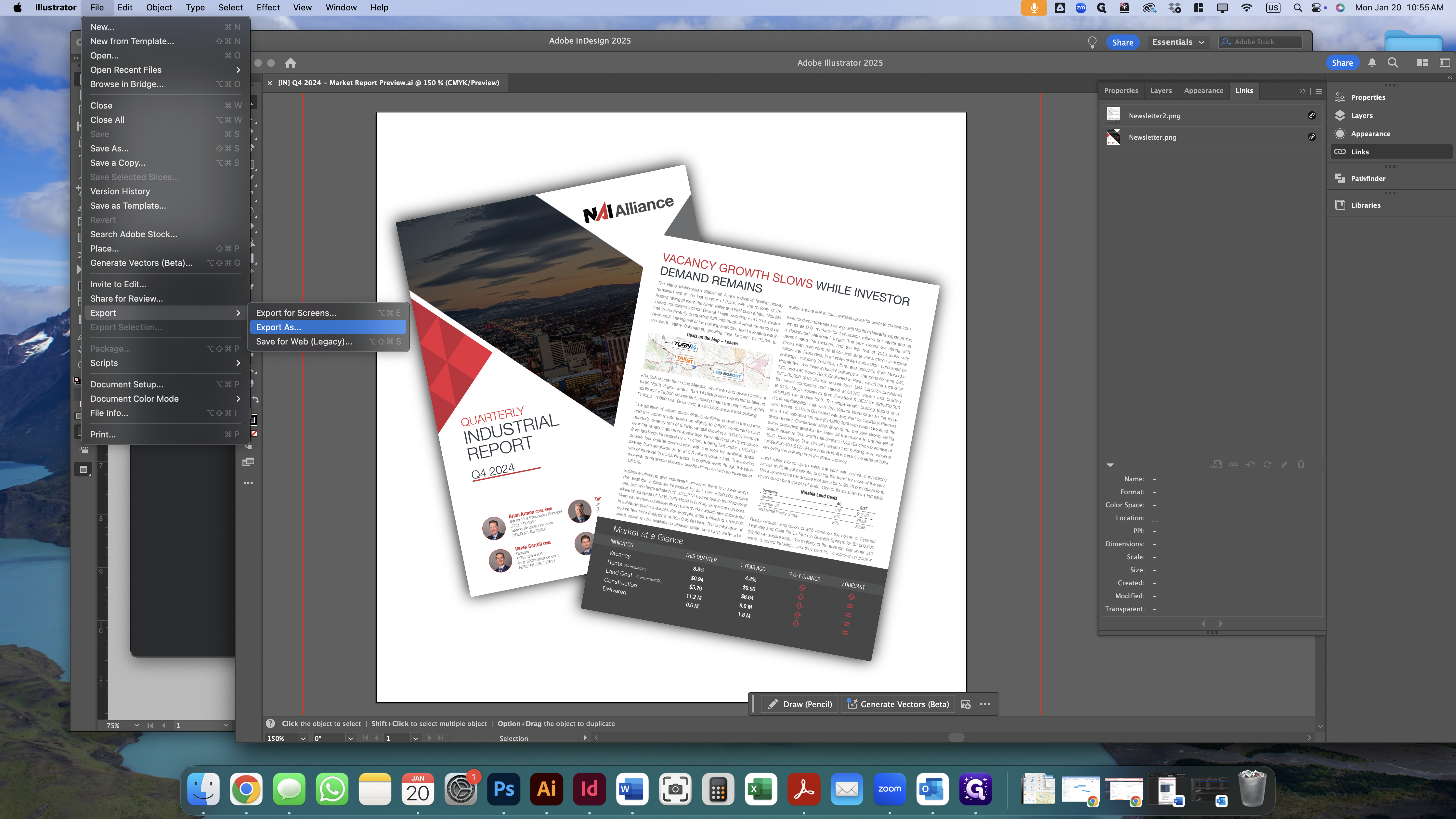Toggle the microphone indicator in menu bar
The width and height of the screenshot is (1456, 819).
[1034, 7]
